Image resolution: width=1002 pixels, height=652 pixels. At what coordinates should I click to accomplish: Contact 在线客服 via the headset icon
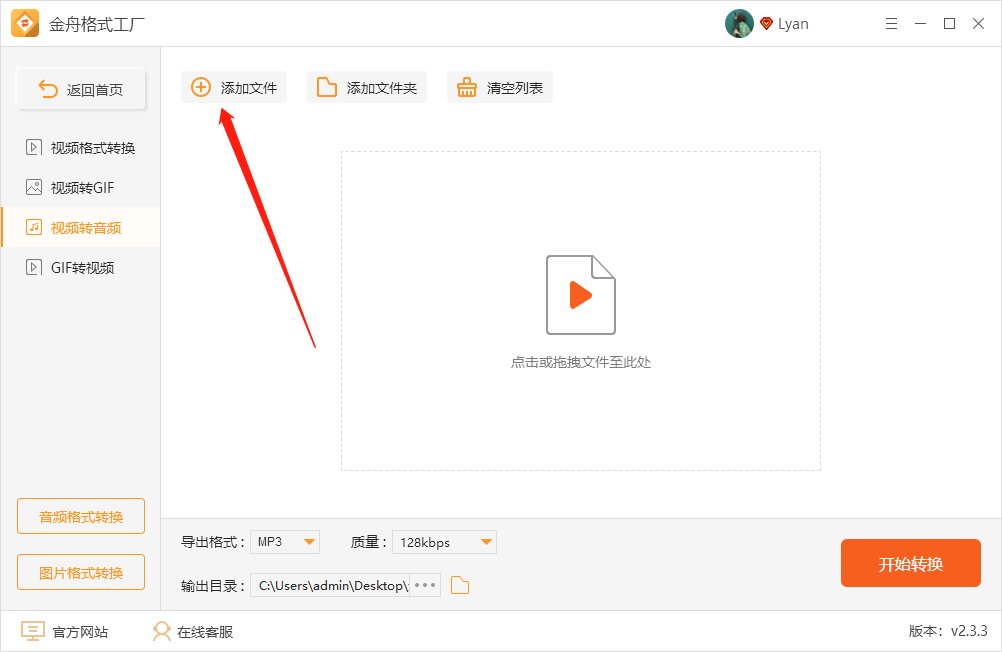click(x=160, y=631)
